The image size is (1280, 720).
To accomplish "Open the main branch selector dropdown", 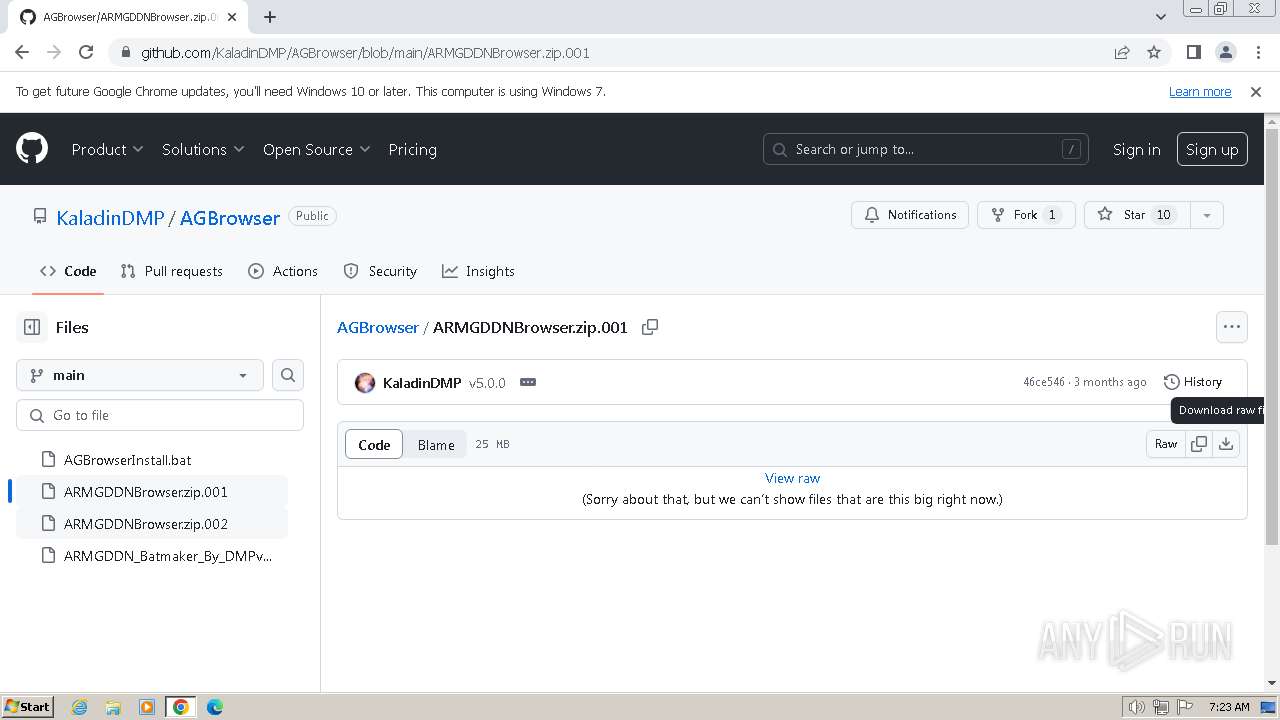I will (x=140, y=375).
